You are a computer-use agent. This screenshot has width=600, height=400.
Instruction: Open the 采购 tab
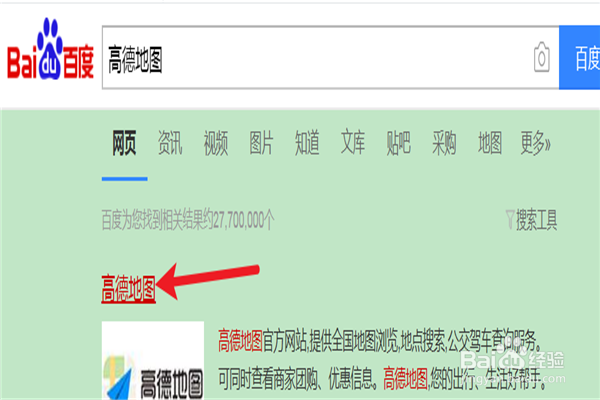[x=444, y=143]
